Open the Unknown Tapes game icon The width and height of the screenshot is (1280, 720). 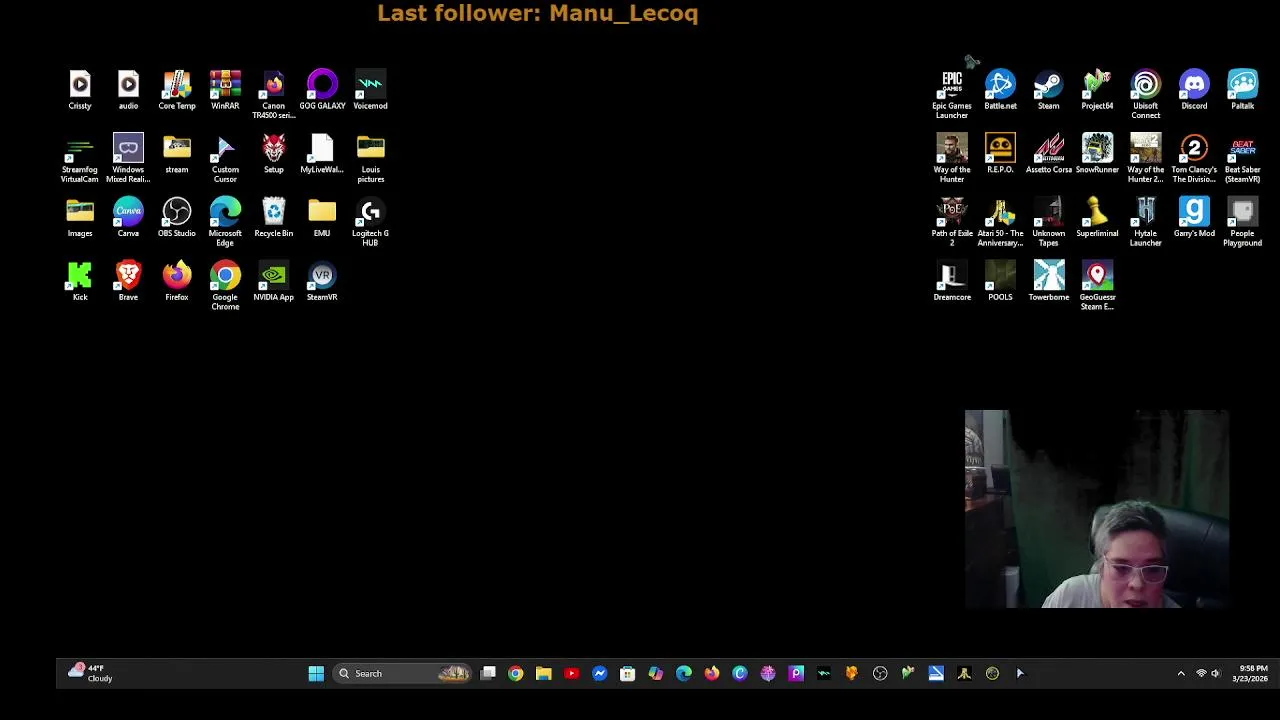click(x=1048, y=223)
